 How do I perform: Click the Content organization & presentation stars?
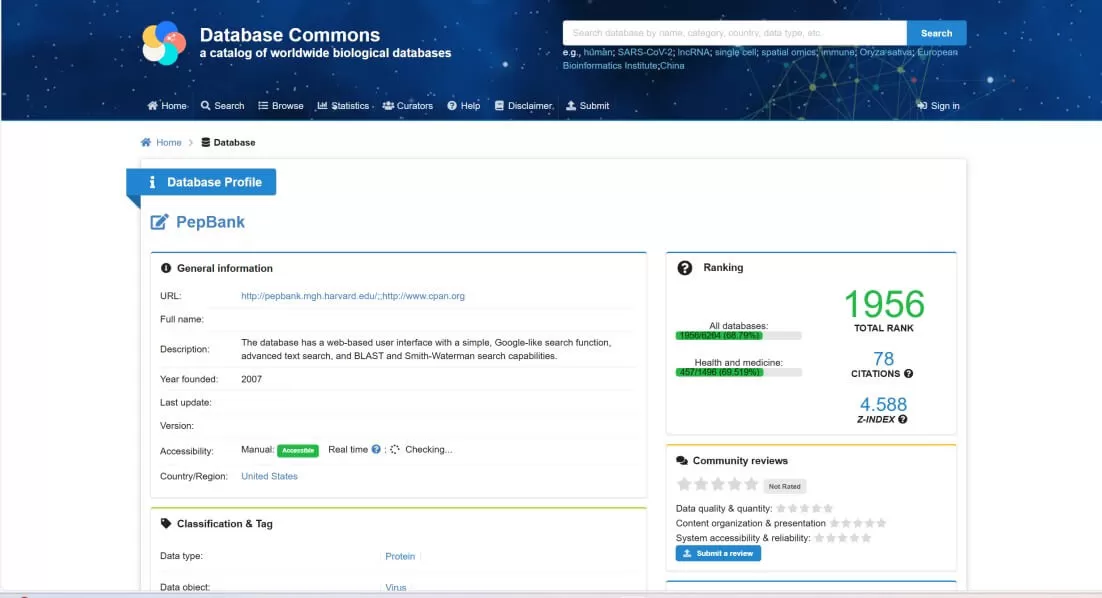click(858, 524)
